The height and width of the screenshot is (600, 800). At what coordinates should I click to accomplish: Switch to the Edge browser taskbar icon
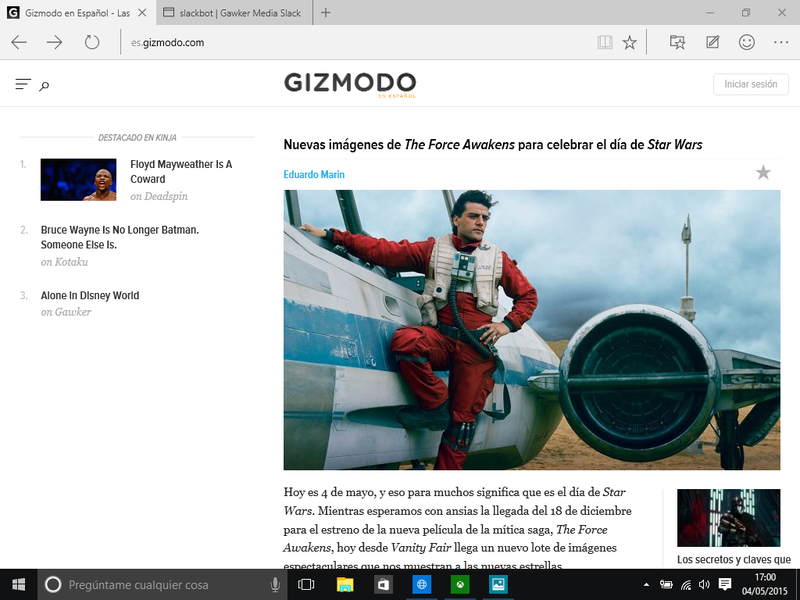click(x=421, y=585)
